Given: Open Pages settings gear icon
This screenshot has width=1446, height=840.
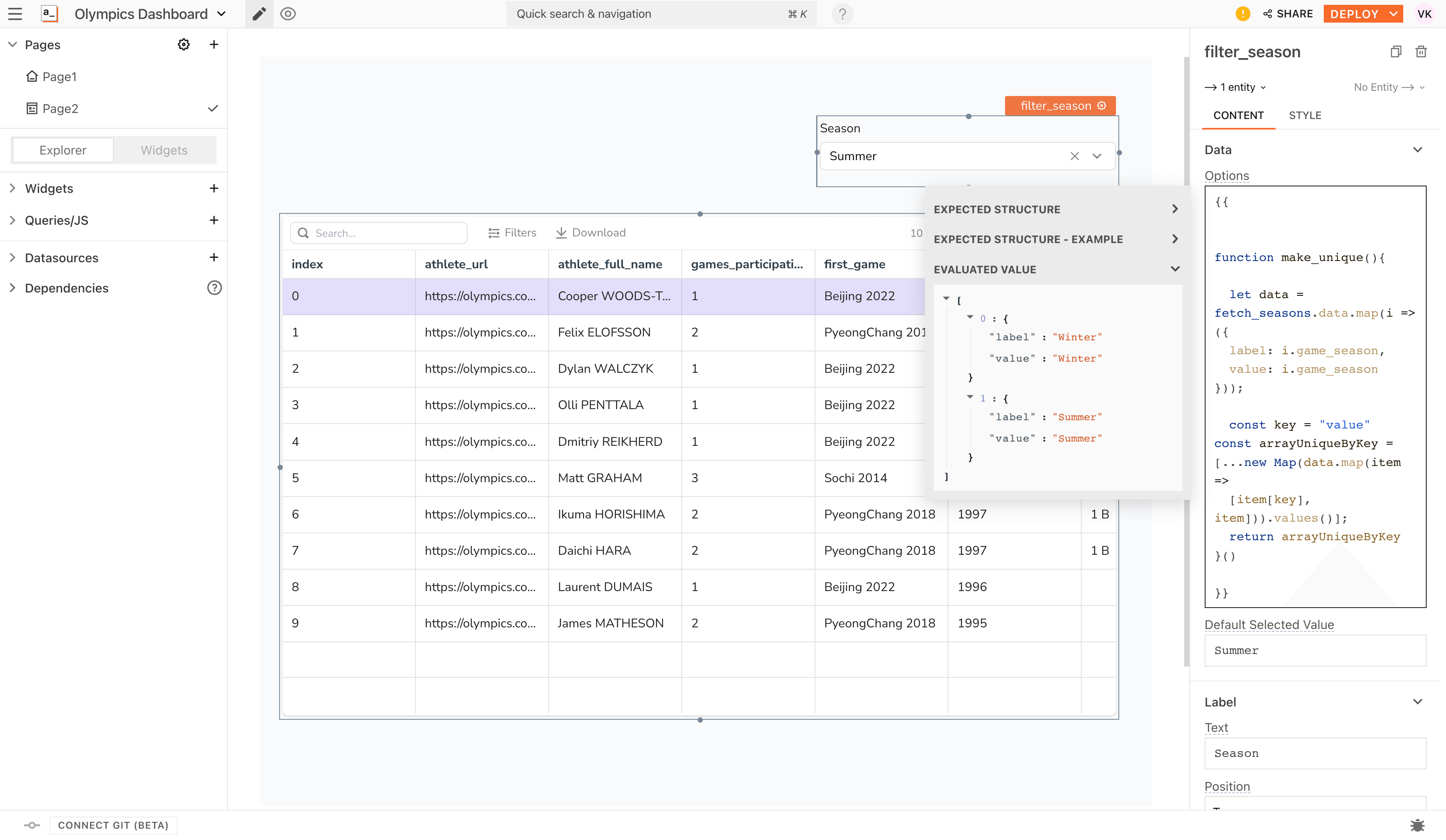Looking at the screenshot, I should point(184,45).
